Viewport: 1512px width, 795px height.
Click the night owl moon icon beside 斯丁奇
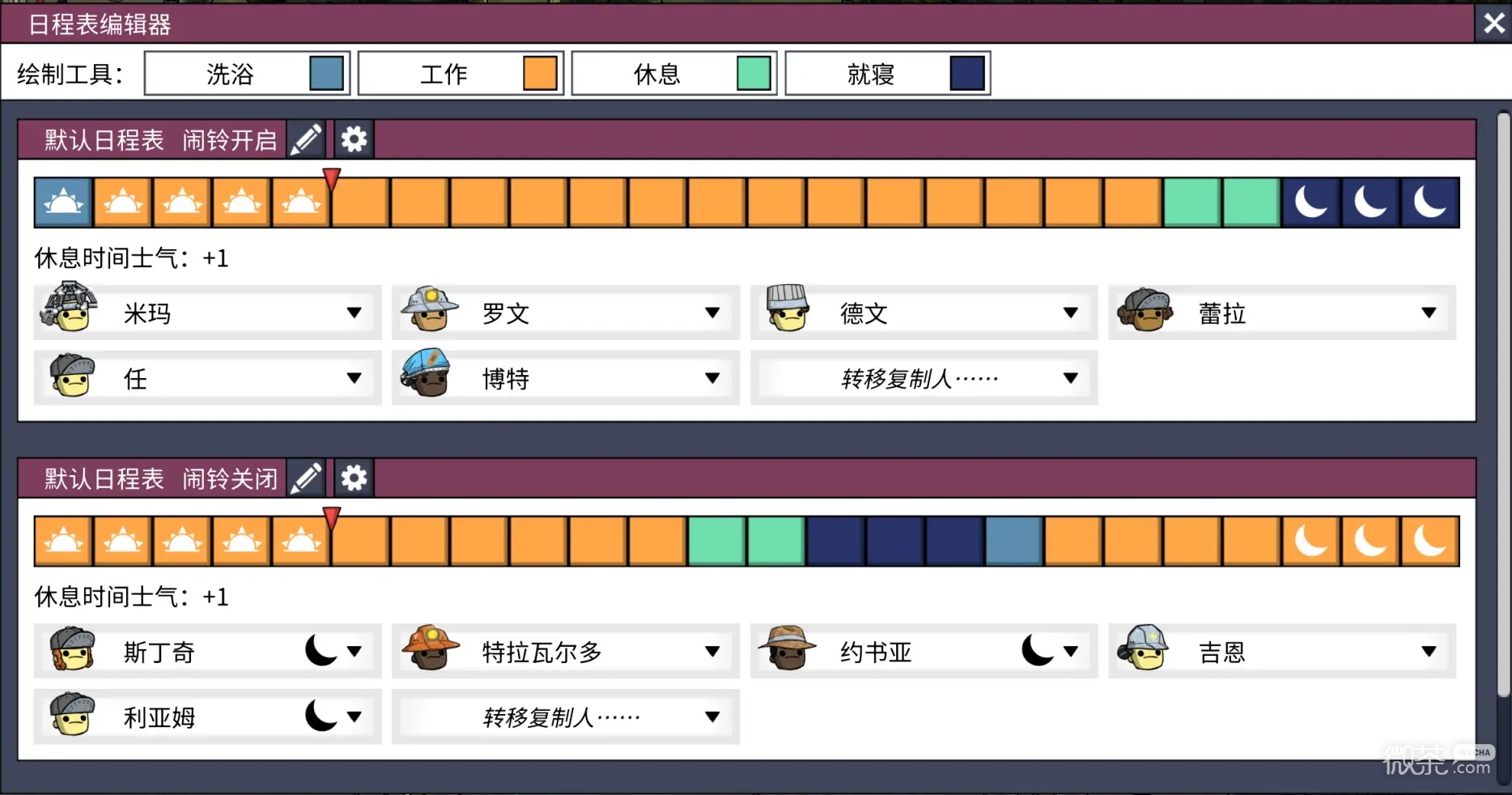point(321,650)
